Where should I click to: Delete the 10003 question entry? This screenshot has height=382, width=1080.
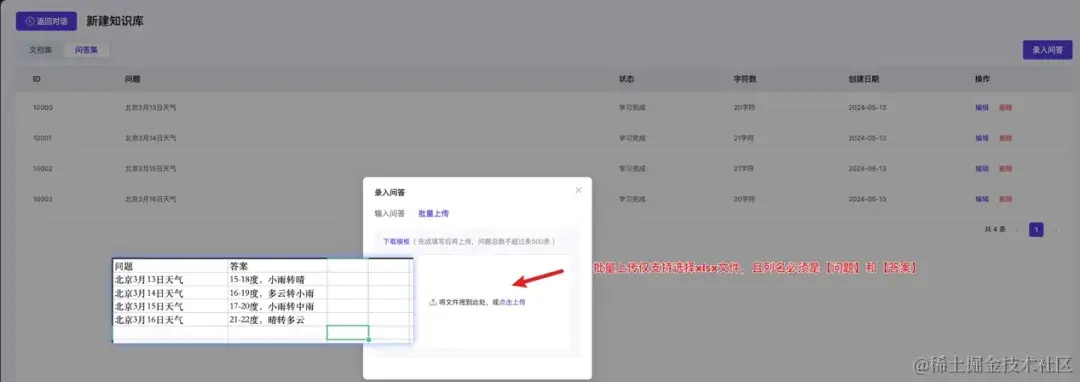[x=1006, y=199]
